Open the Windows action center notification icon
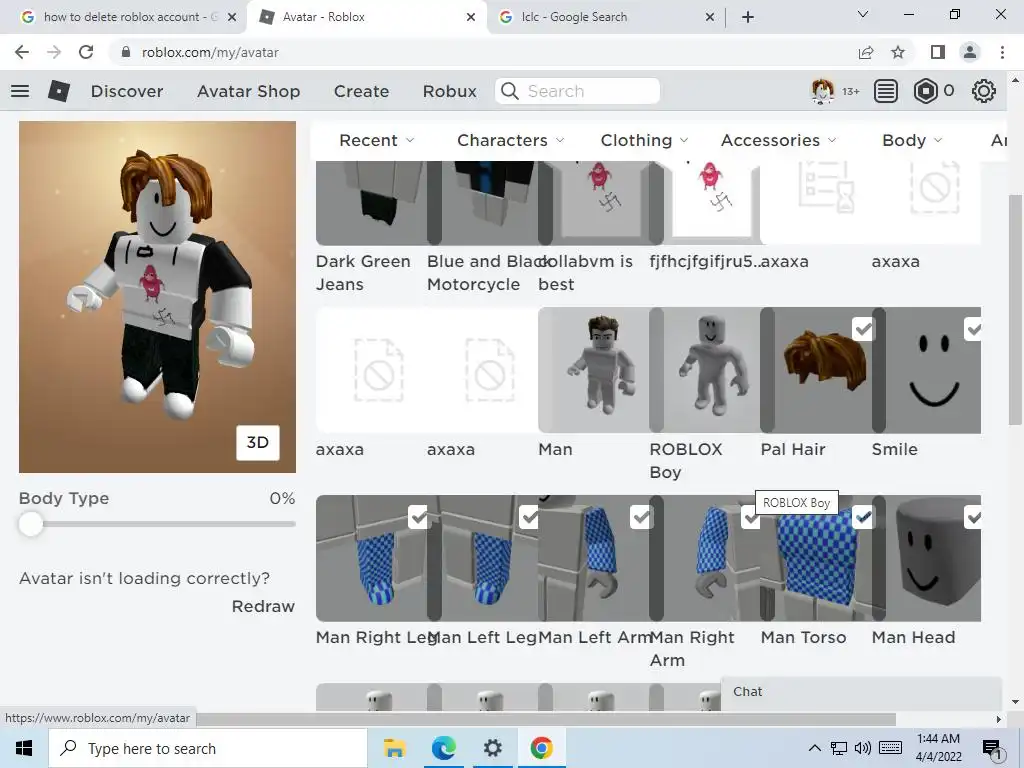 click(x=991, y=749)
